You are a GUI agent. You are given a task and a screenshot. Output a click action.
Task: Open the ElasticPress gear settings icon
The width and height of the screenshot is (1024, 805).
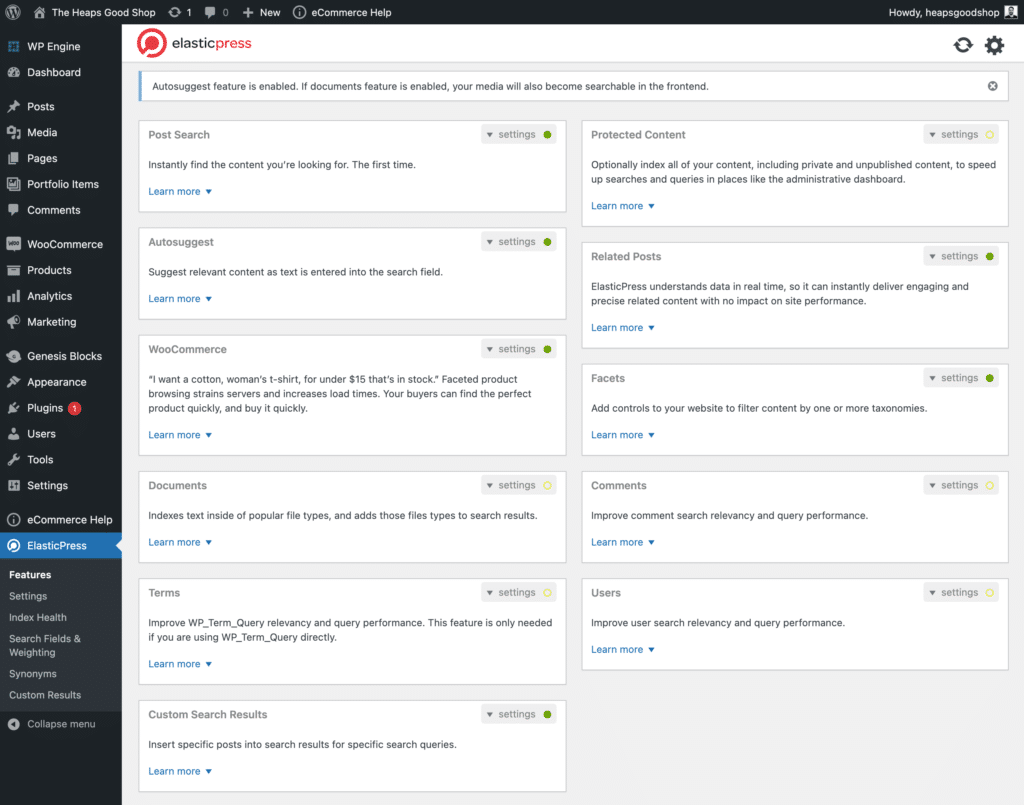[994, 44]
